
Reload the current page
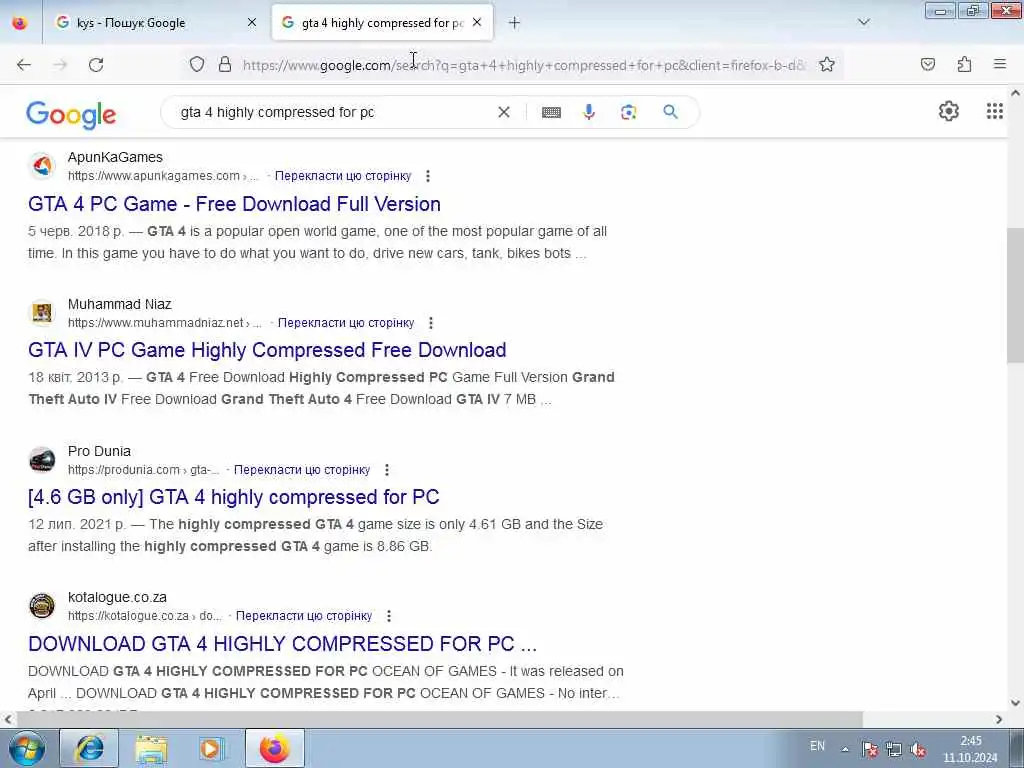coord(96,65)
